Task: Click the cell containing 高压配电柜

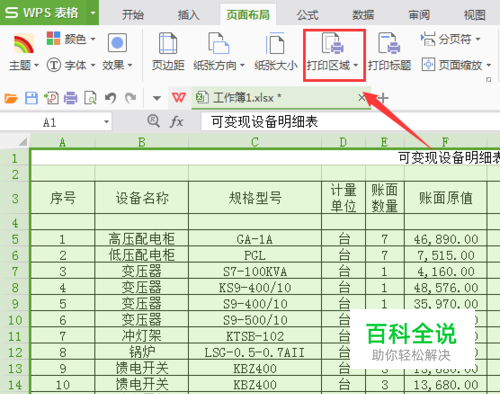Action: [142, 239]
